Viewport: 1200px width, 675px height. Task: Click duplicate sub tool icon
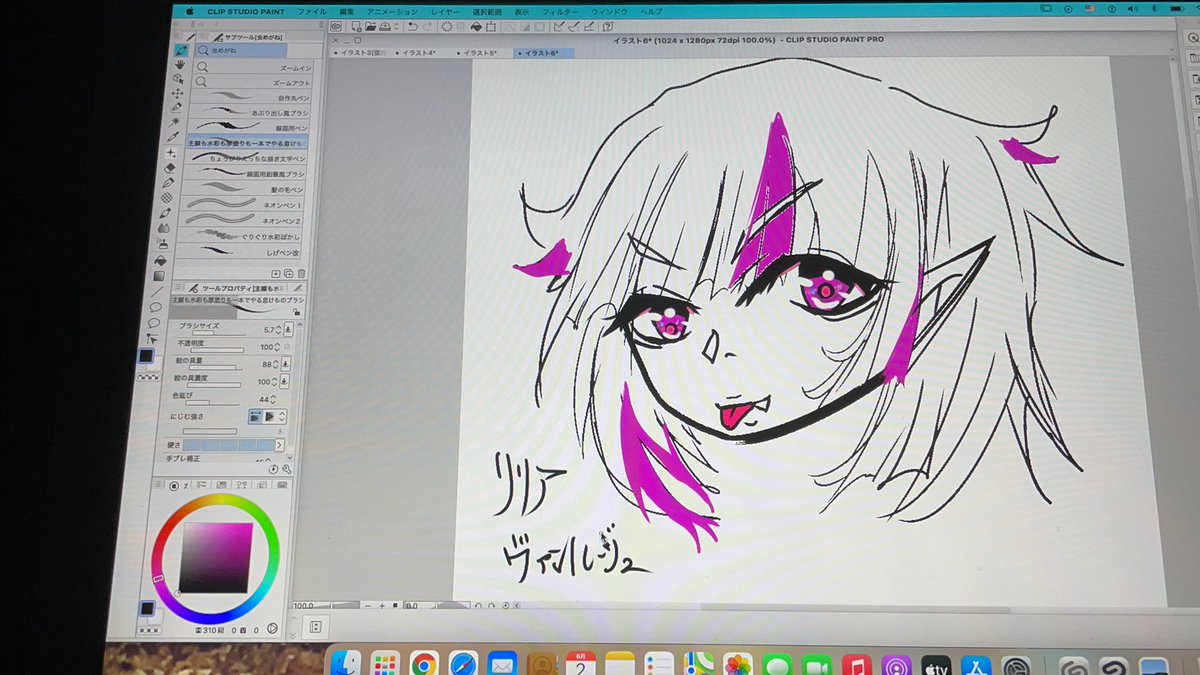(x=288, y=273)
